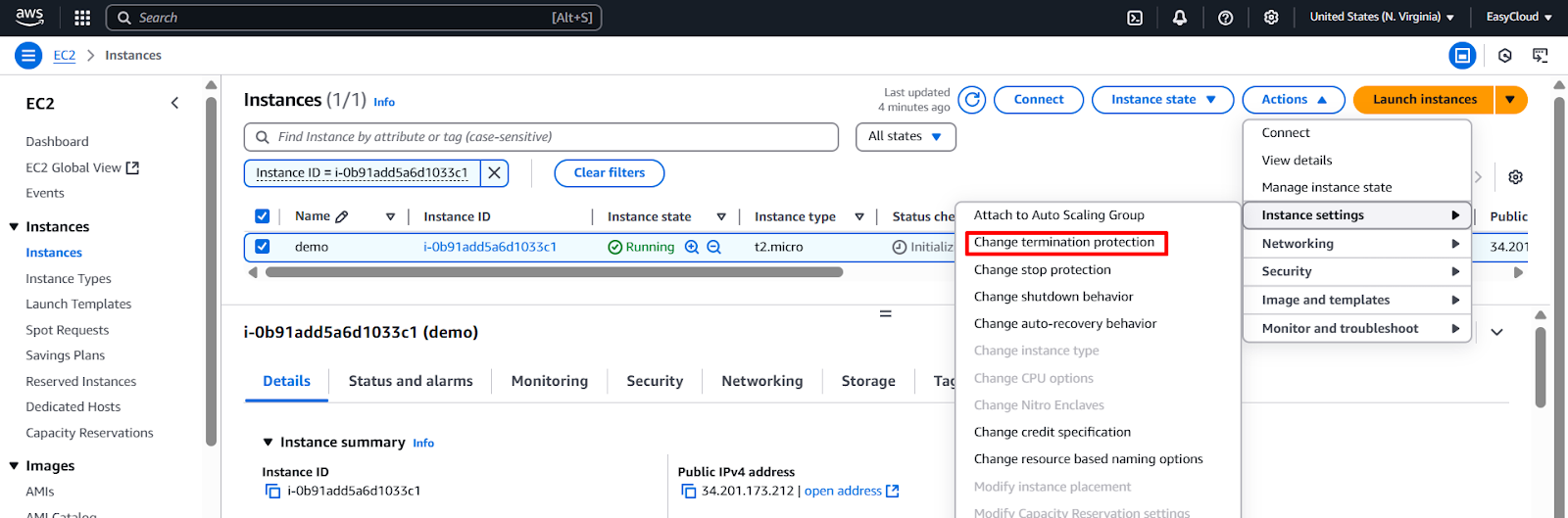Select Change stop protection
The image size is (1568, 518).
[1042, 270]
